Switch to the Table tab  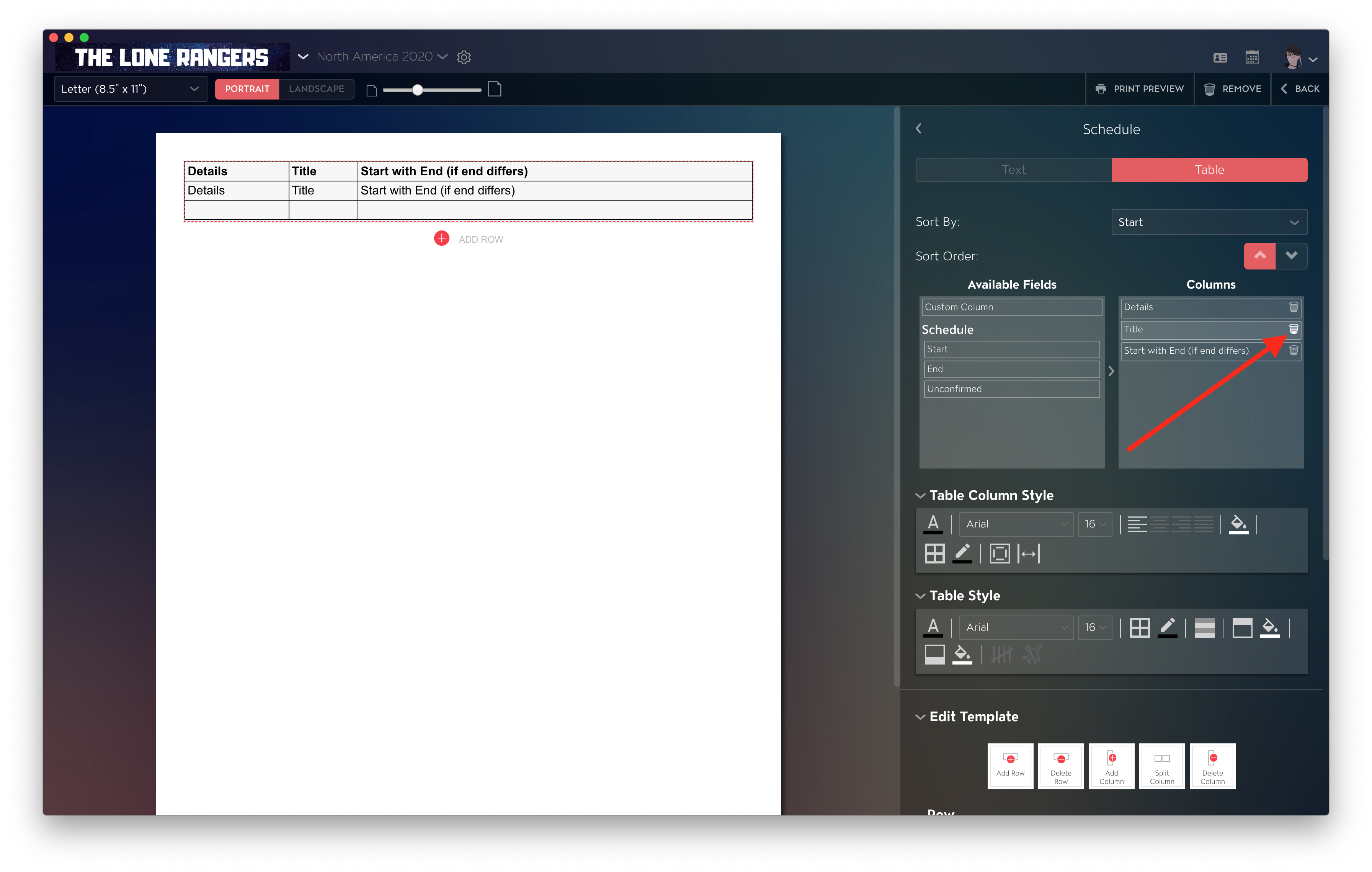point(1209,170)
